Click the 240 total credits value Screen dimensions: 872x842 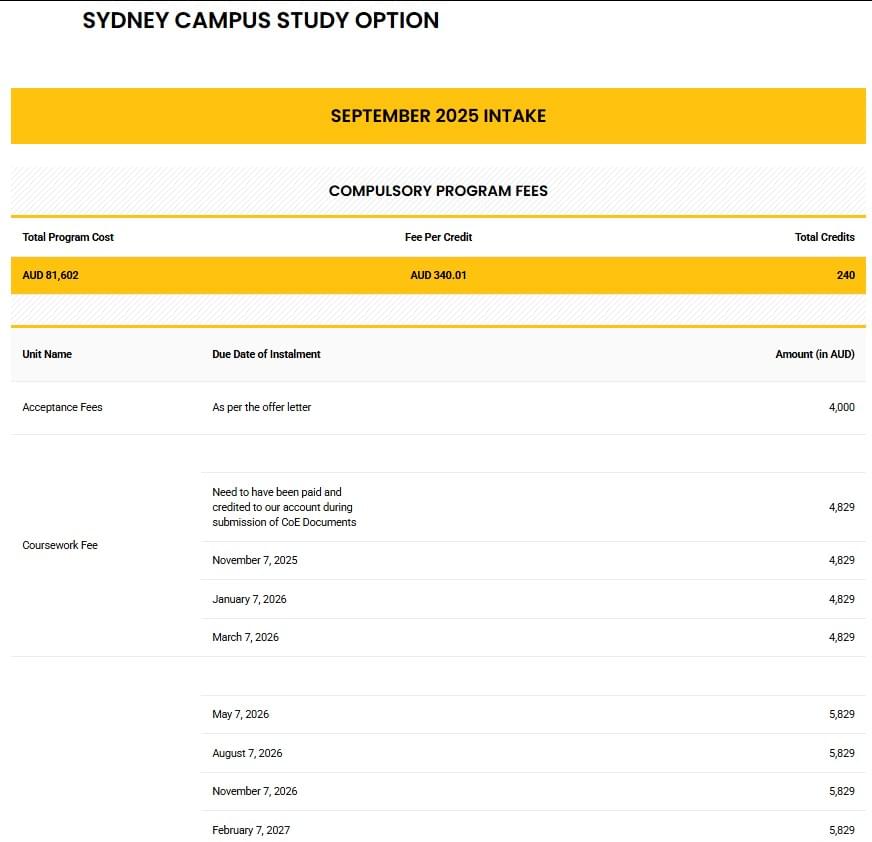[845, 275]
